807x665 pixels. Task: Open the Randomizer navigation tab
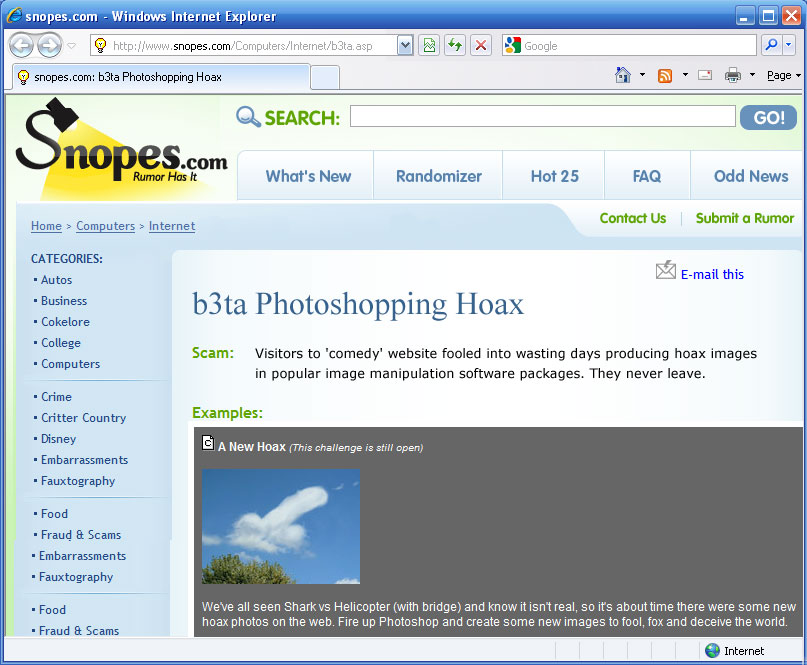[438, 176]
